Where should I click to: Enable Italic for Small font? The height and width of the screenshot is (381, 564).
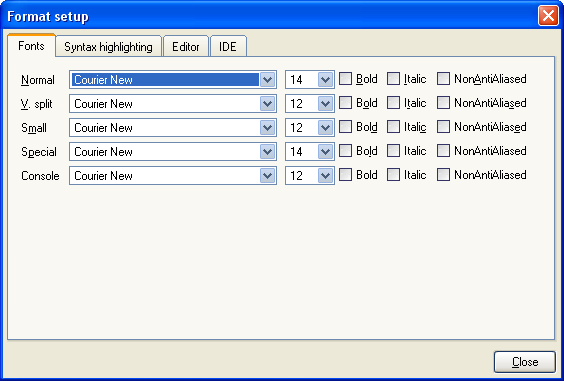[393, 127]
